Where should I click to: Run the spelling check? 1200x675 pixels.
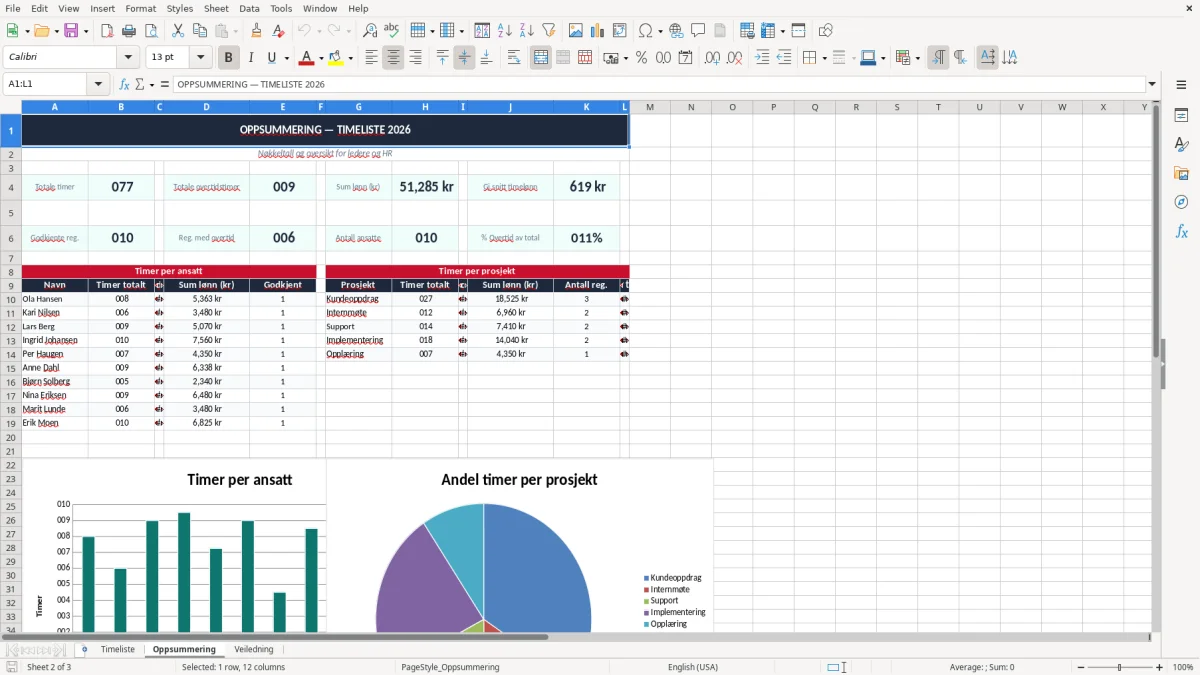pyautogui.click(x=392, y=31)
